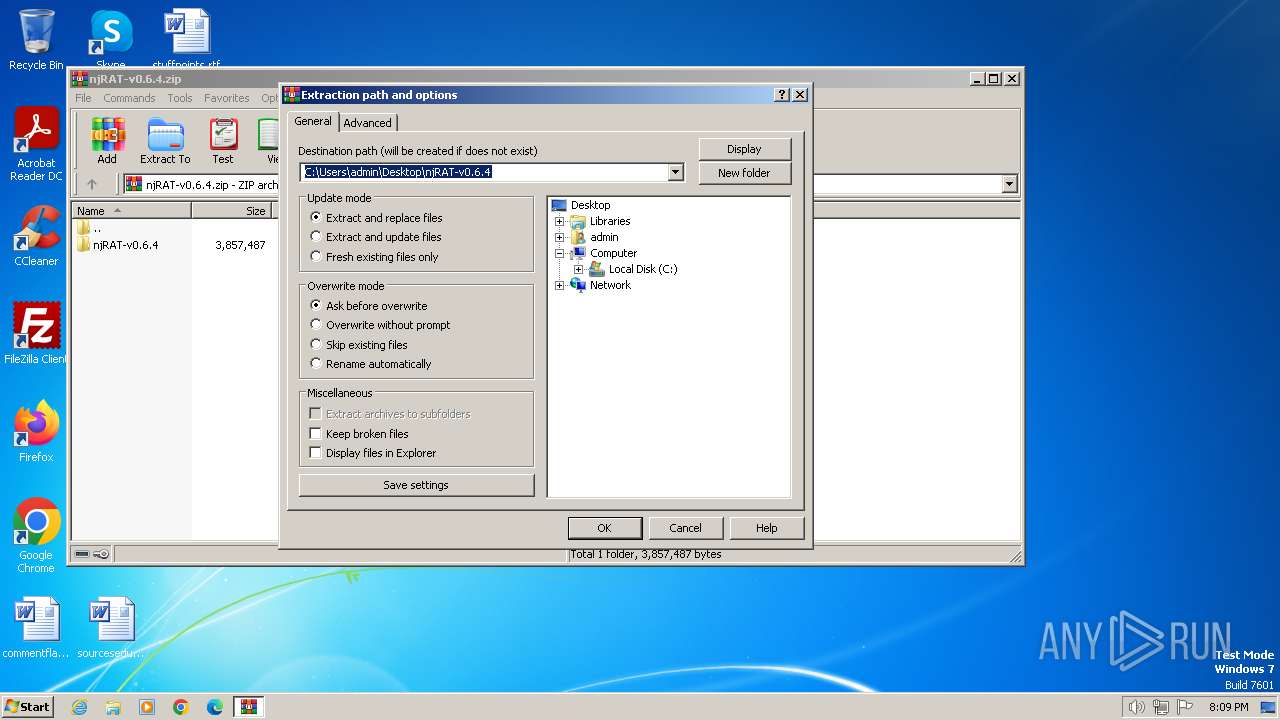Open the Skype desktop shortcut
The image size is (1280, 720).
click(x=110, y=40)
